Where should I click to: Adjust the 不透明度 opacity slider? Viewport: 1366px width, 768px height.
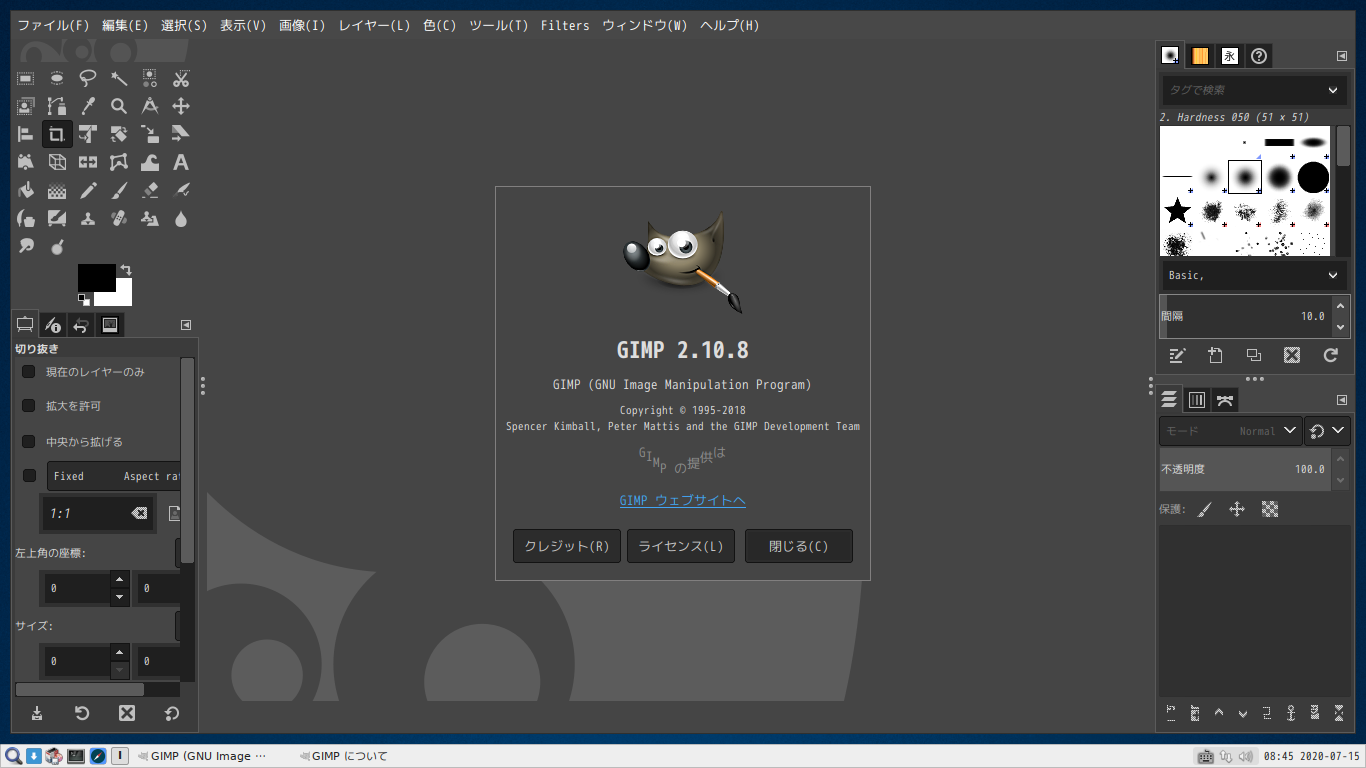tap(1245, 469)
